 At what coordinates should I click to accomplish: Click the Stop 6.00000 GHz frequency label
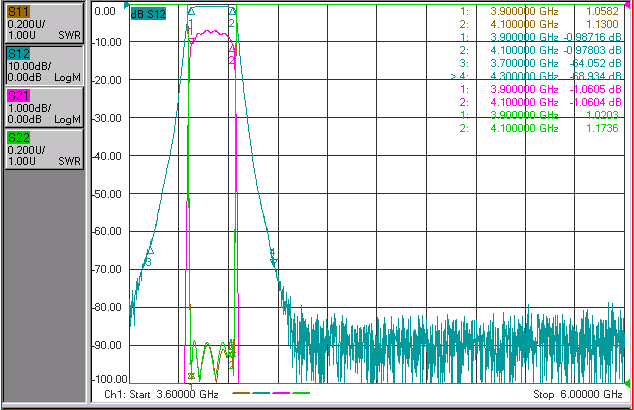pyautogui.click(x=577, y=394)
